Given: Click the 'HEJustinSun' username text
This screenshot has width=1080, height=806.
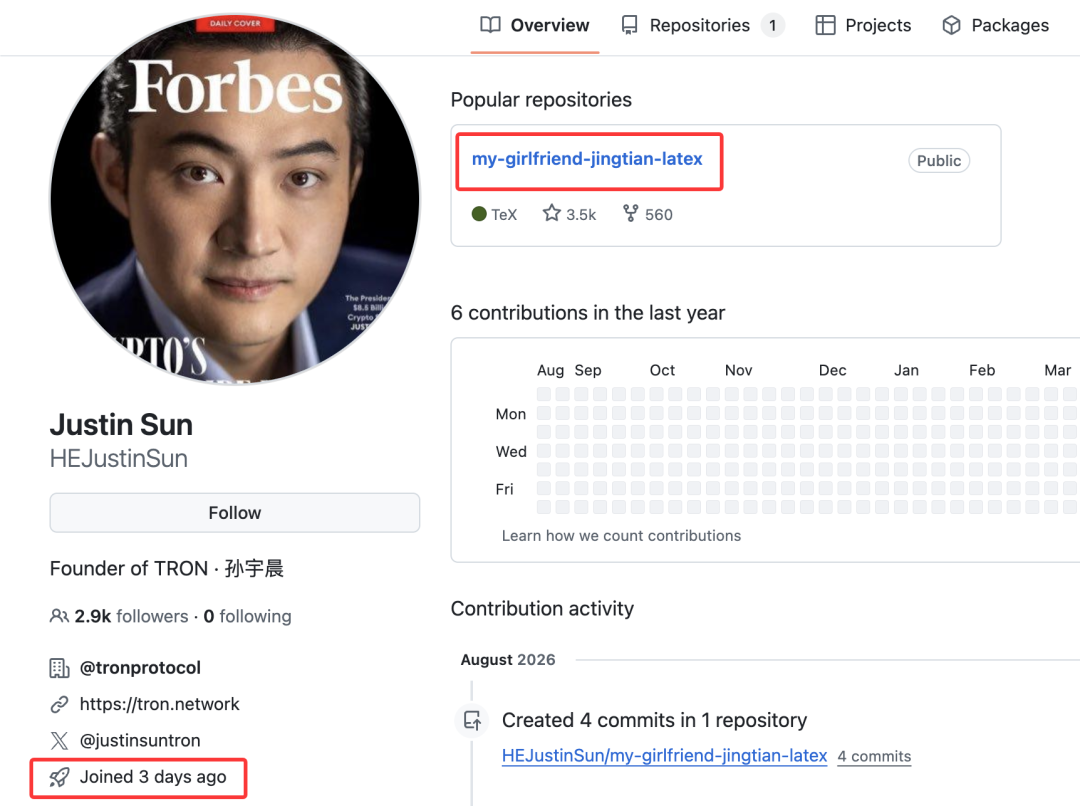Looking at the screenshot, I should click(x=118, y=459).
